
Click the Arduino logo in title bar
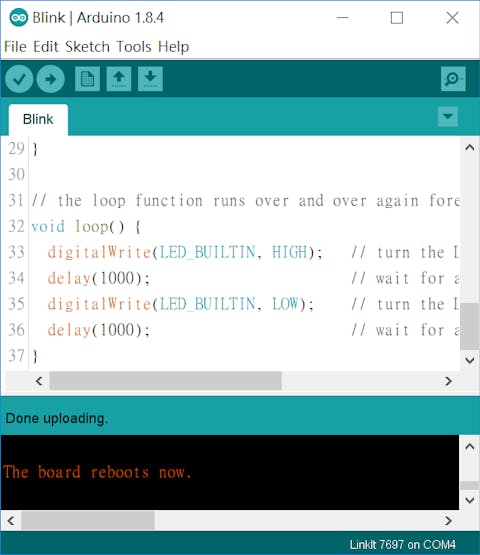(x=18, y=17)
